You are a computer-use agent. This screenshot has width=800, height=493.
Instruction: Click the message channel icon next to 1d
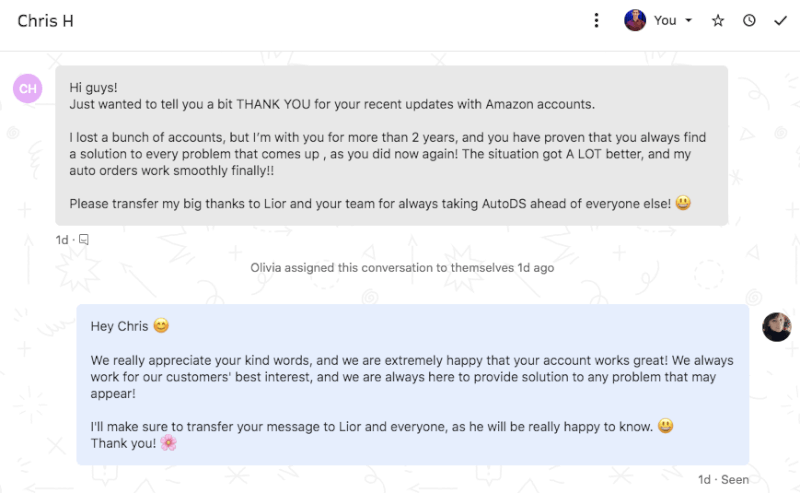[x=84, y=239]
